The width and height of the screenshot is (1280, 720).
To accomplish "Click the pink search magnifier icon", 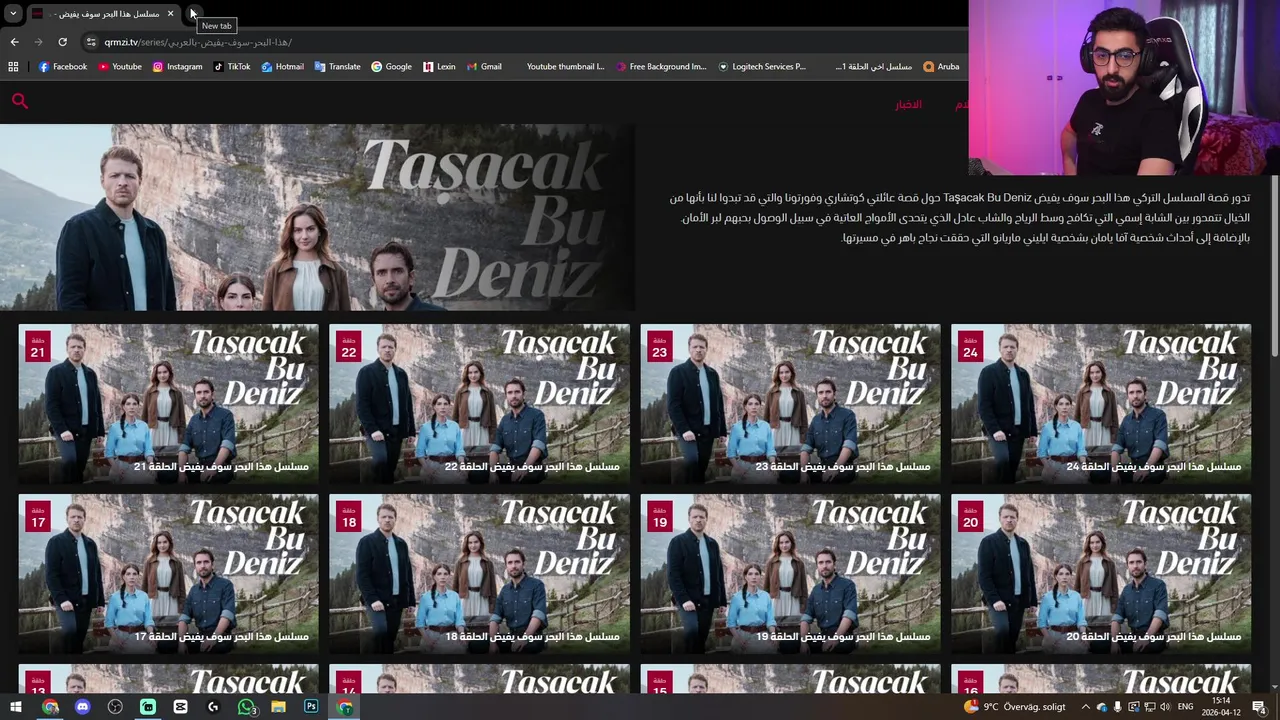I will 20,101.
